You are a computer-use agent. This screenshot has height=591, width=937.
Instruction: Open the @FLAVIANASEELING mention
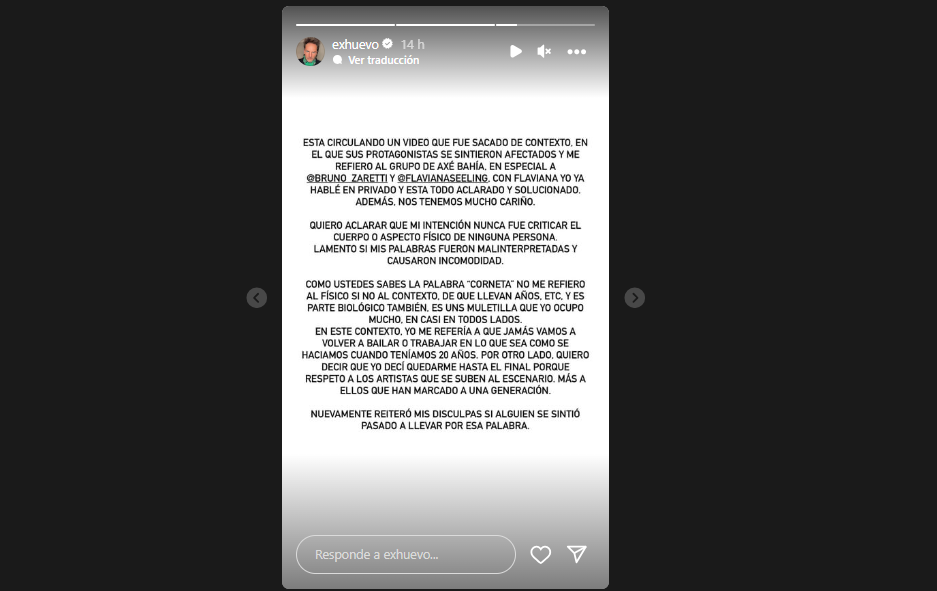pyautogui.click(x=443, y=178)
